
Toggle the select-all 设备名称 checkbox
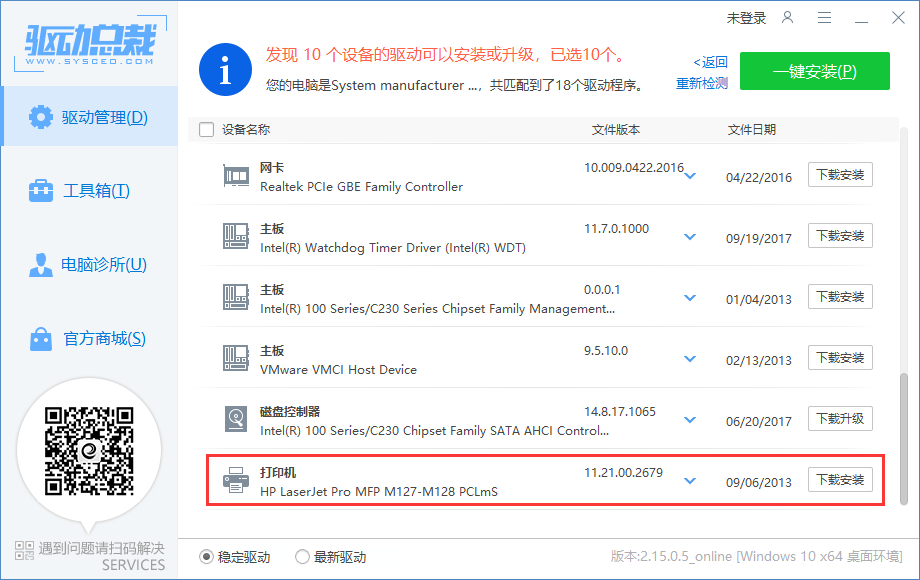point(207,129)
